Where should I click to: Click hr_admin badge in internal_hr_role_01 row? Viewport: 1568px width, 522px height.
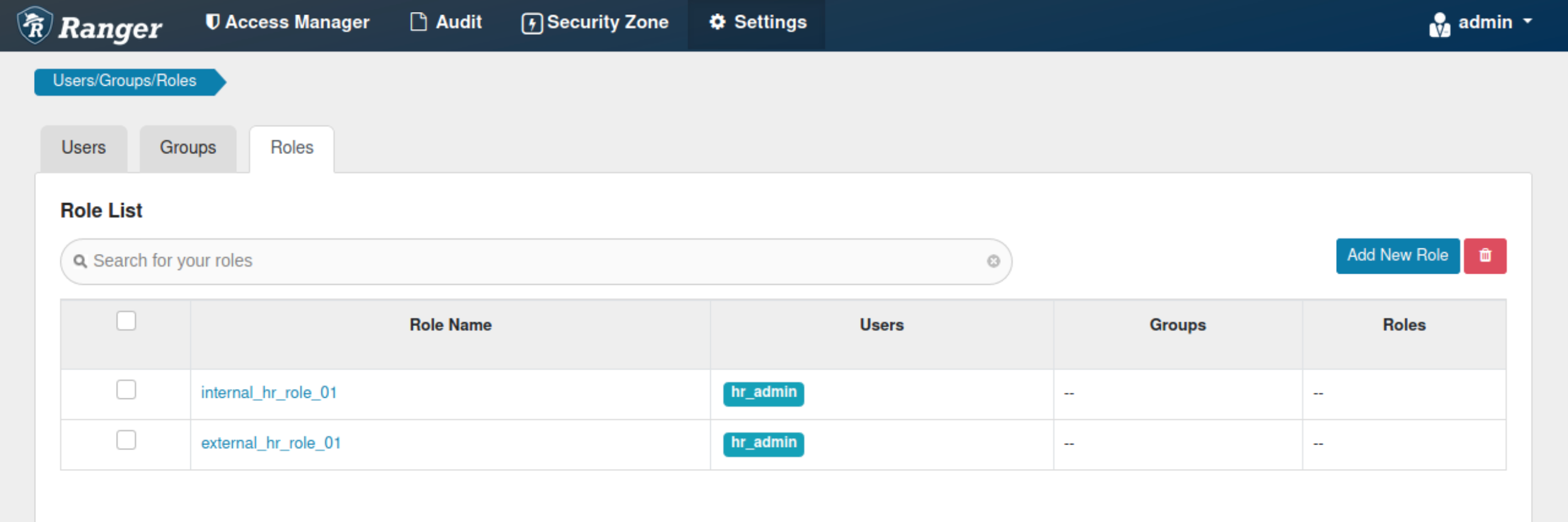click(x=763, y=393)
